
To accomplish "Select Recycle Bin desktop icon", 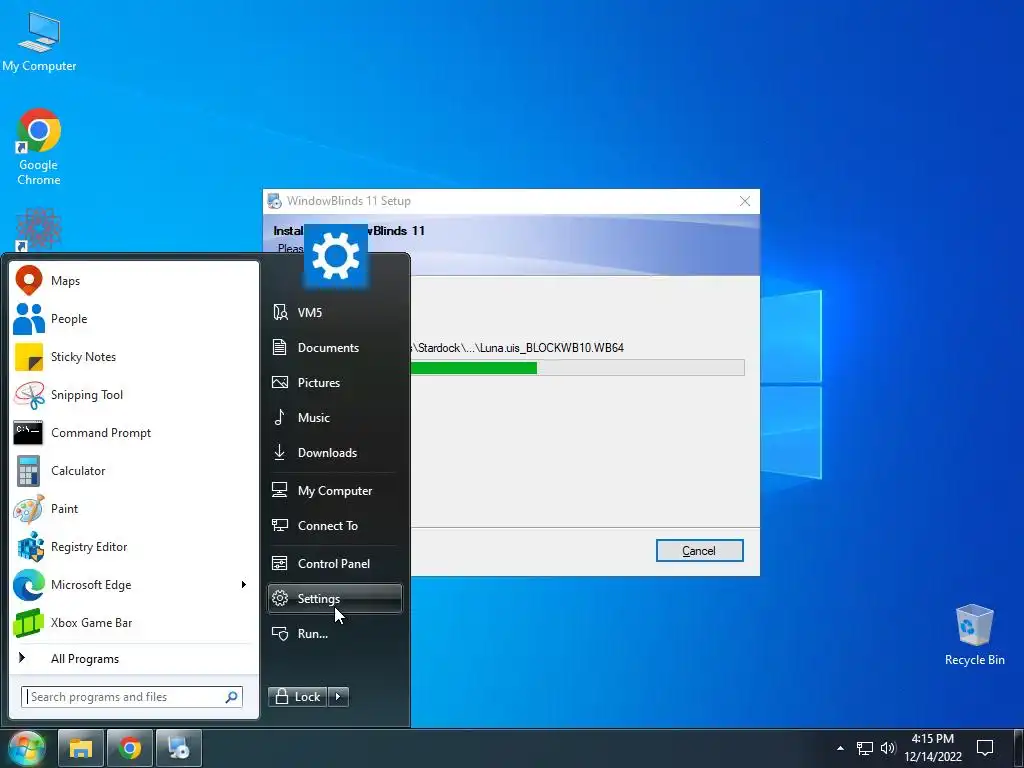I will pyautogui.click(x=974, y=635).
